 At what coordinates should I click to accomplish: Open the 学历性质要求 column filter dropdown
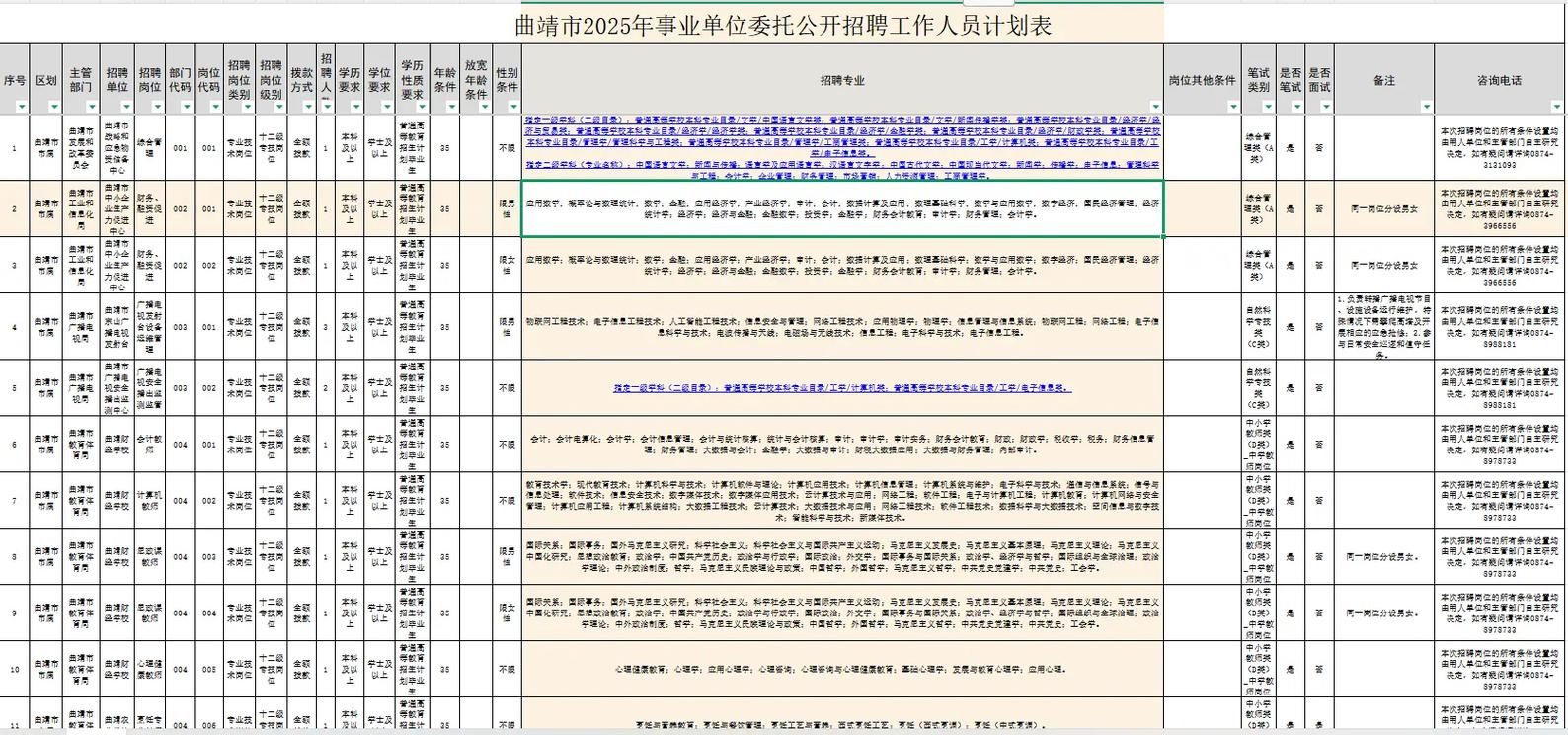pyautogui.click(x=422, y=107)
